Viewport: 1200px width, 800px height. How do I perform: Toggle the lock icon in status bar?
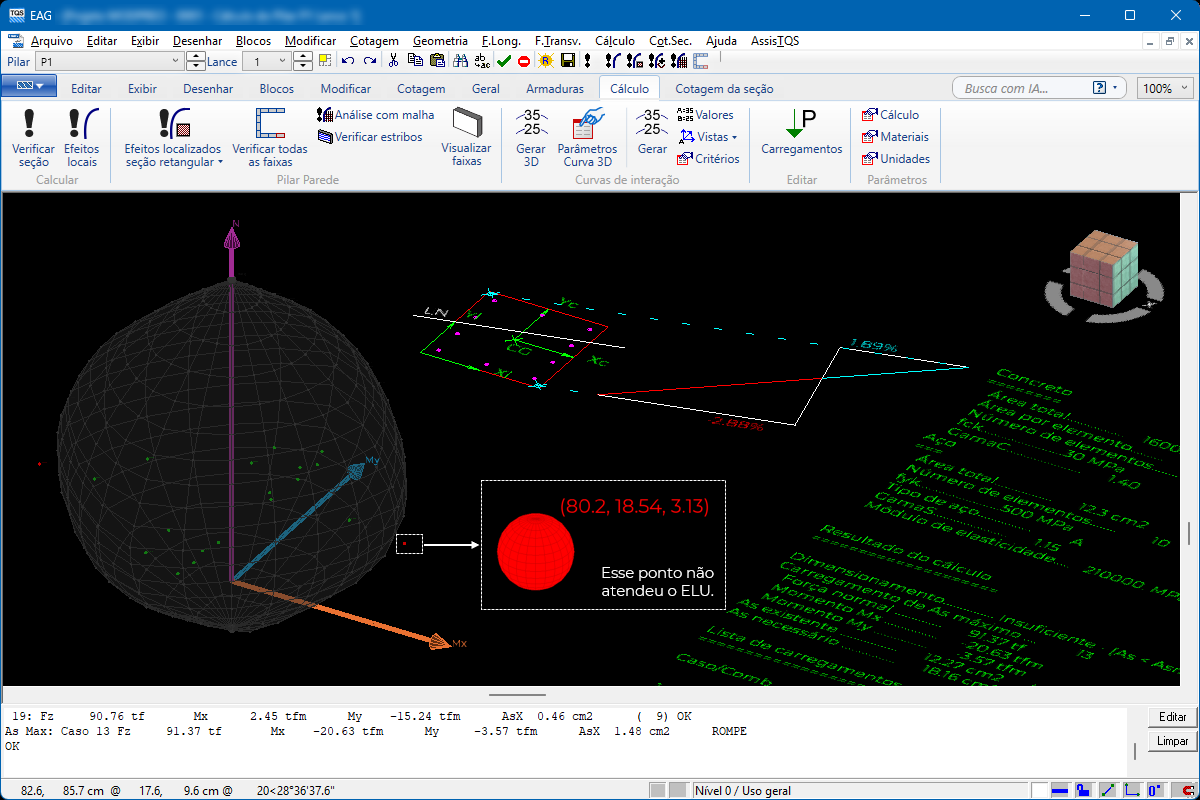[x=1083, y=790]
